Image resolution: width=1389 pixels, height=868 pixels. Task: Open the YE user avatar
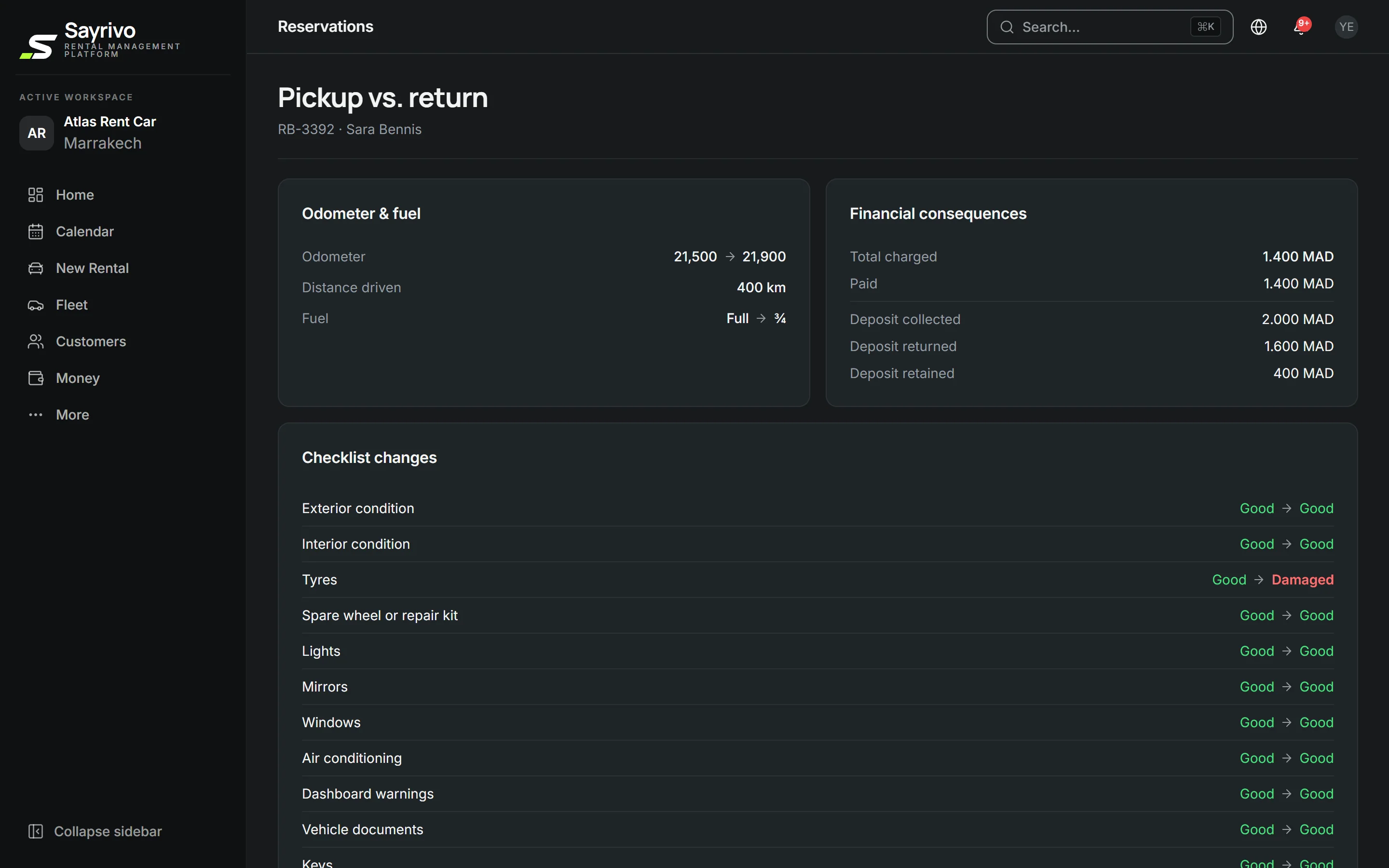[x=1346, y=27]
